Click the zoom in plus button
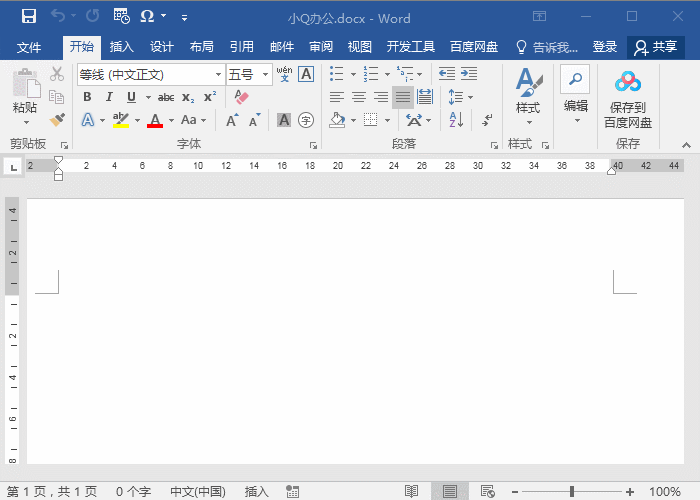Viewport: 700px width, 500px height. (630, 492)
